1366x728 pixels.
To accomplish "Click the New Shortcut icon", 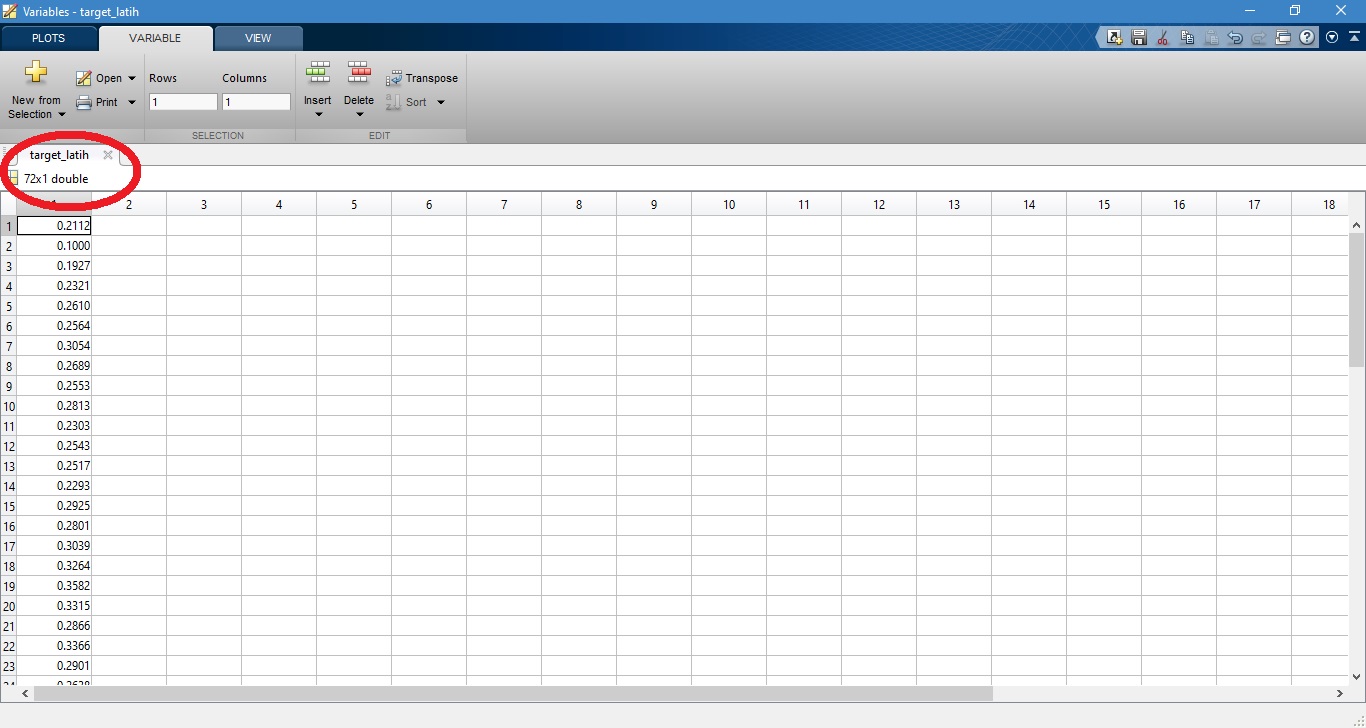I will [1114, 38].
